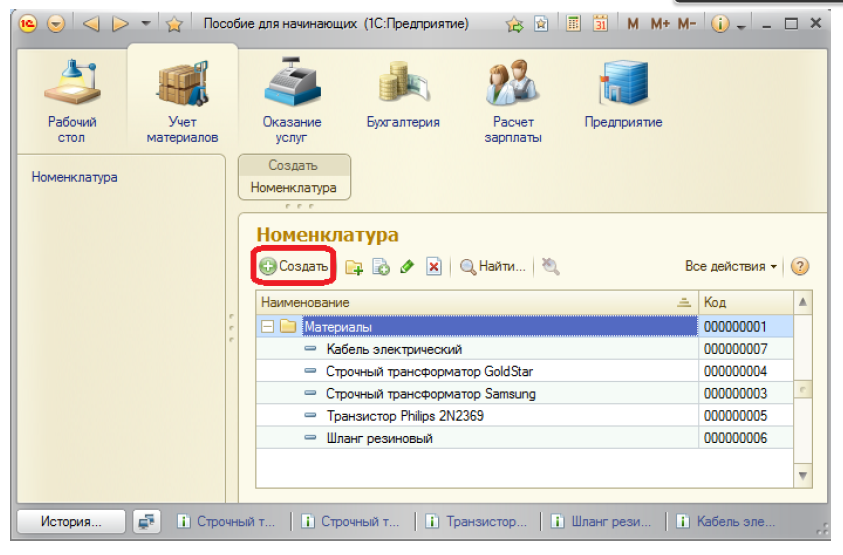Switch to Рабочий стол section

(x=72, y=101)
